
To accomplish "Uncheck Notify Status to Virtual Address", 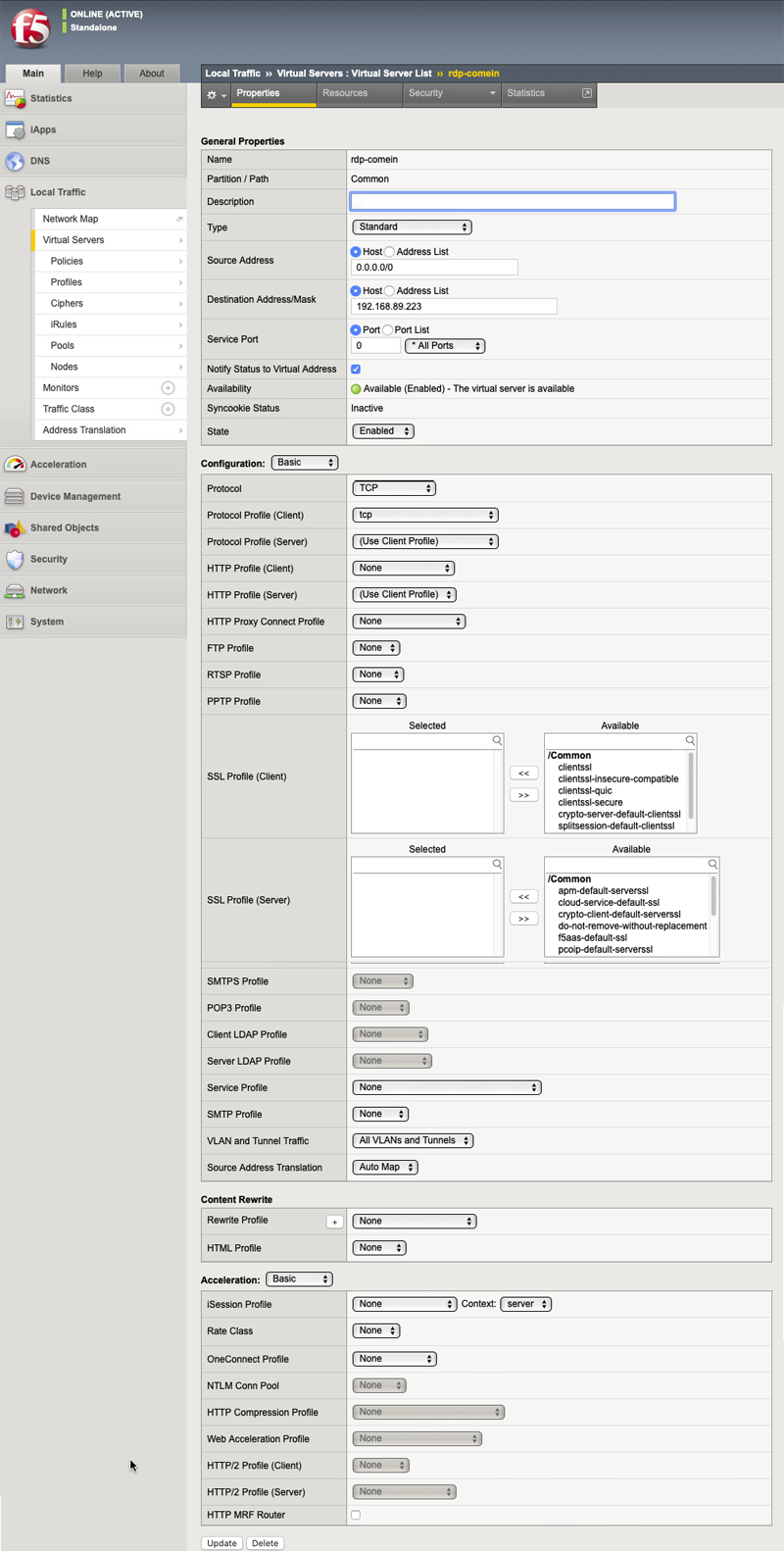I will (356, 370).
